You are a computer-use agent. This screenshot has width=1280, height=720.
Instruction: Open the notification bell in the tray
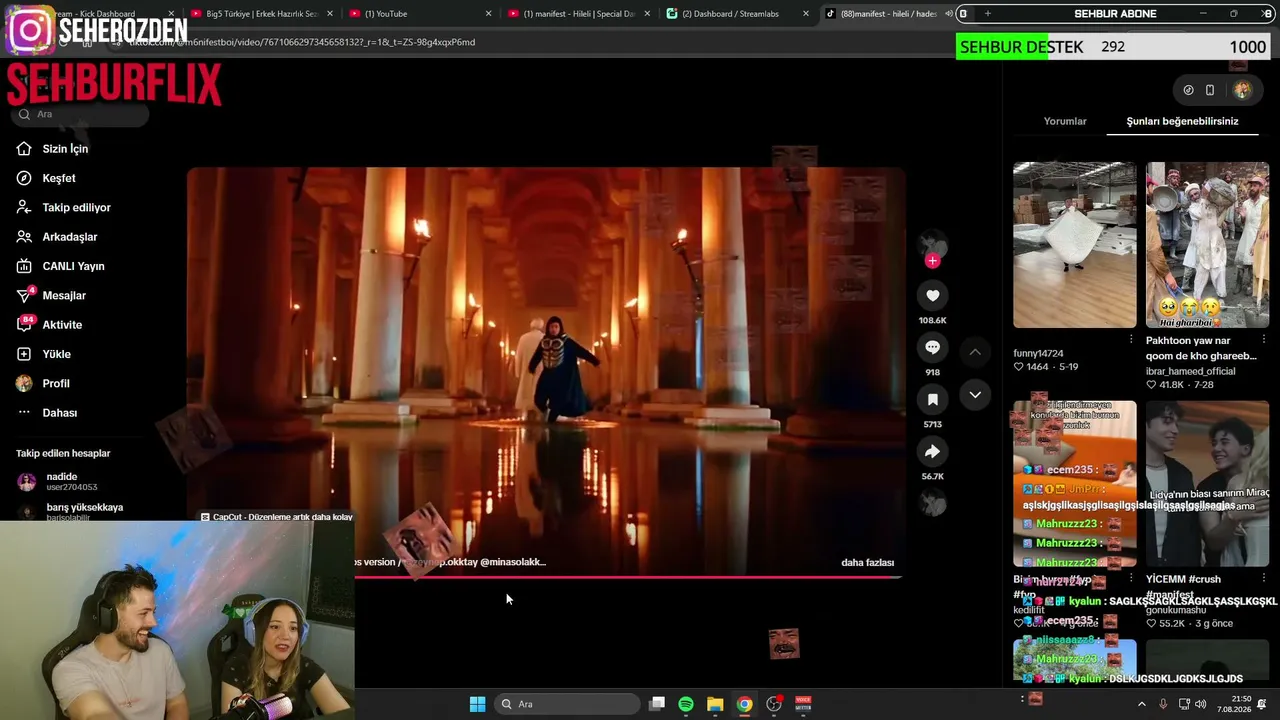click(1262, 704)
